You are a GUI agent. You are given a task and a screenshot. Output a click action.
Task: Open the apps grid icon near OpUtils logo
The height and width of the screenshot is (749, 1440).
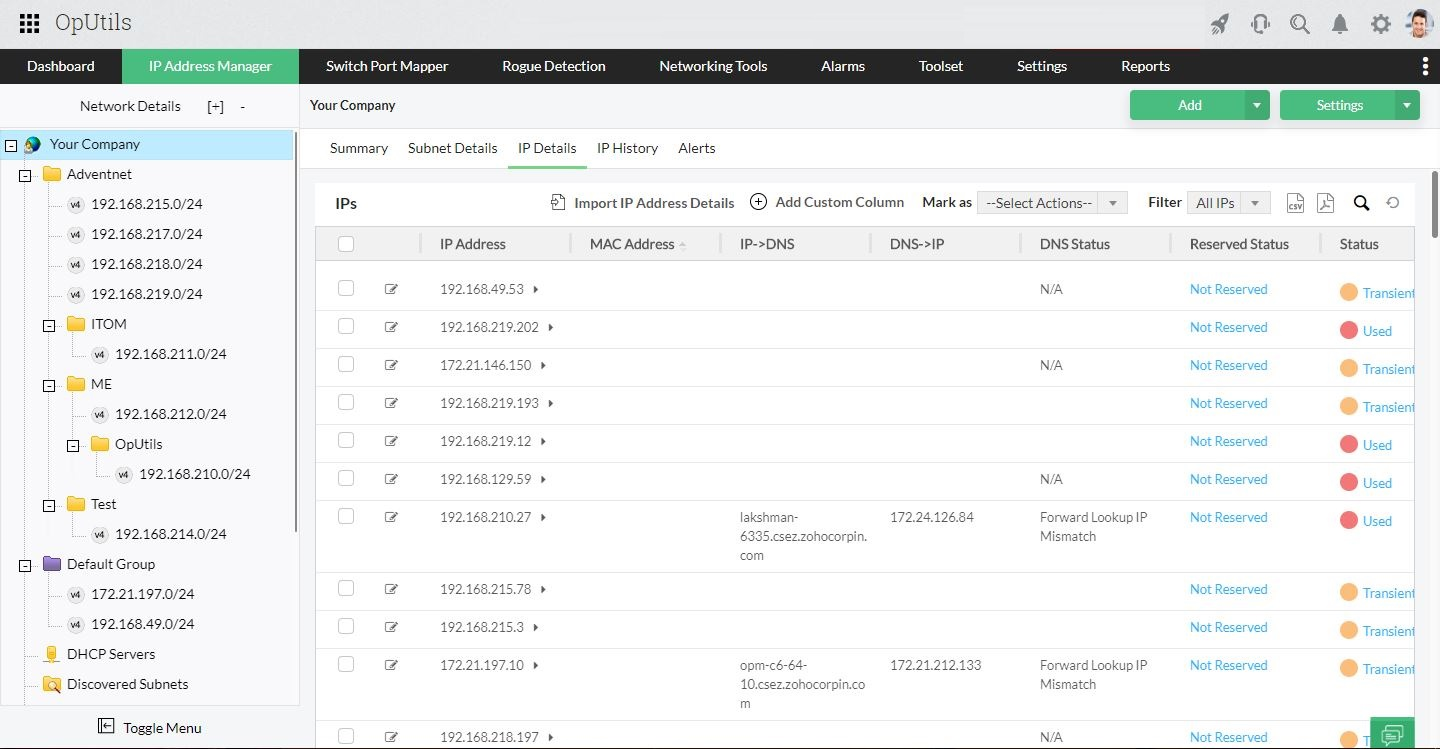29,23
